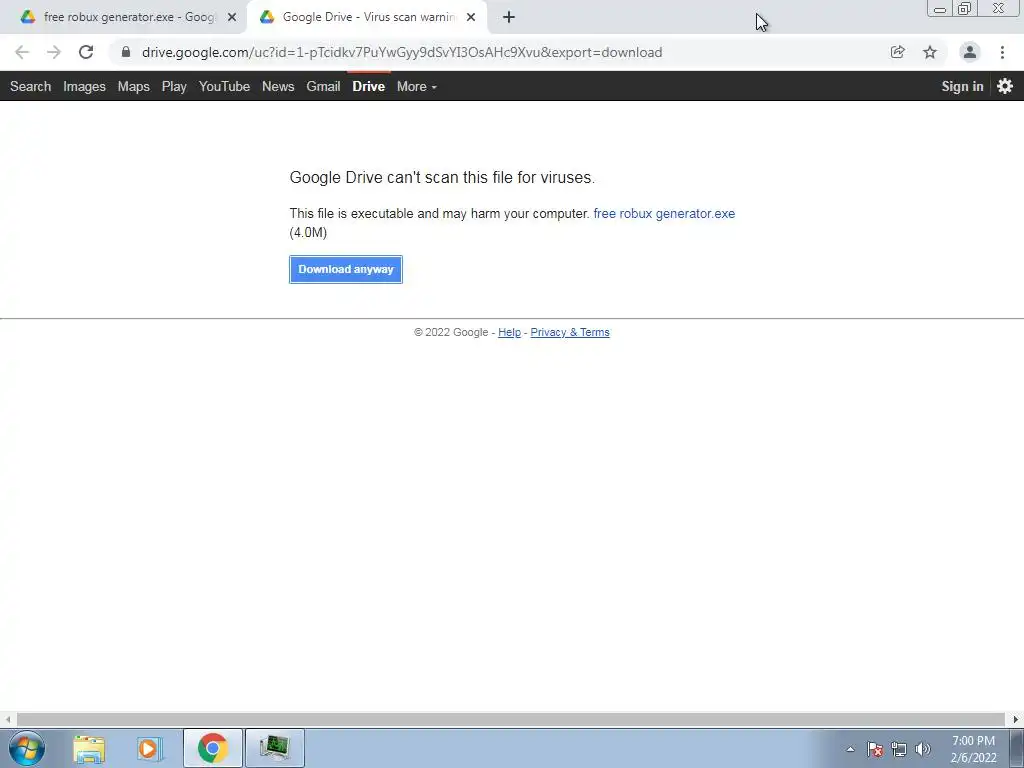This screenshot has width=1024, height=768.
Task: Open Chrome three-dot menu
Action: click(1002, 52)
